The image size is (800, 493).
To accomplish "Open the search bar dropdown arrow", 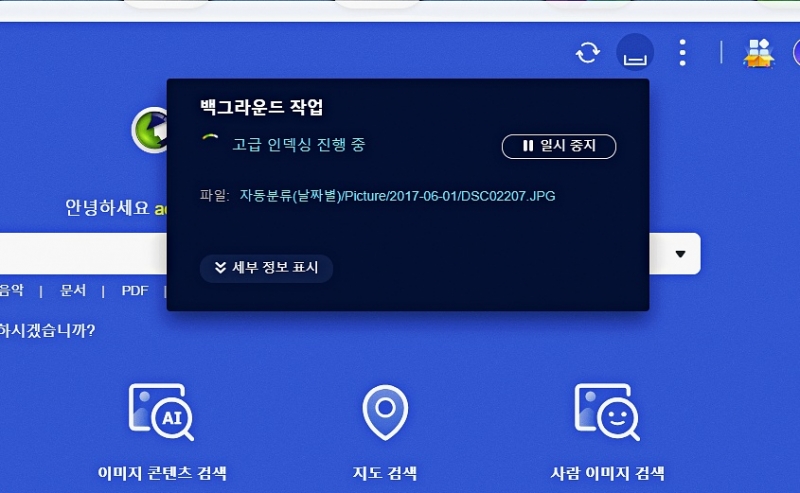I will coord(680,254).
